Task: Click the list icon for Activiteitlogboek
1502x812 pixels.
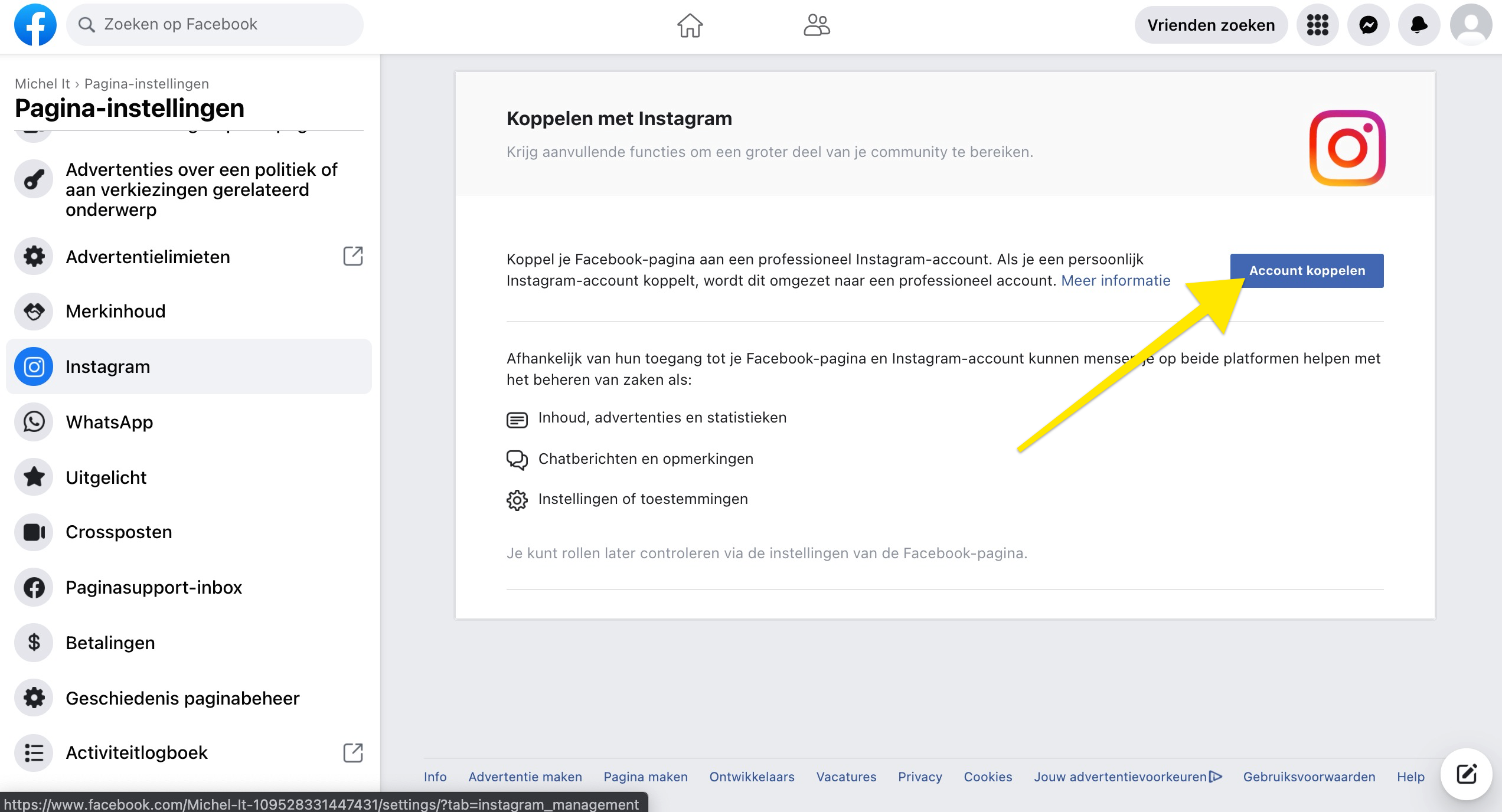Action: (34, 752)
